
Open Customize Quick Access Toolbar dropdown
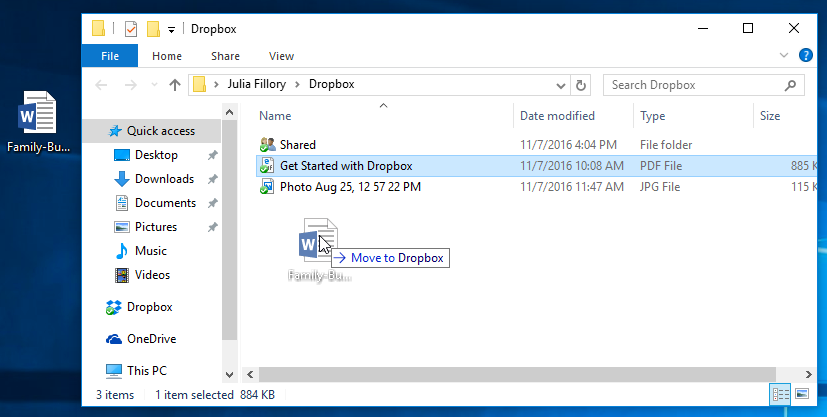(172, 29)
